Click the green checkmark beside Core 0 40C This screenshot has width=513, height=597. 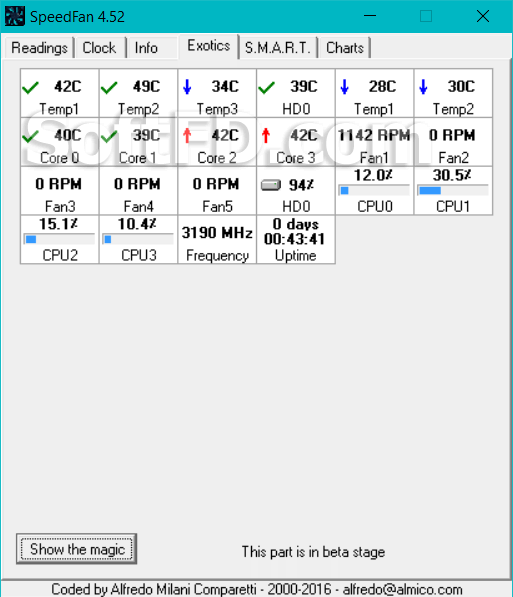(x=30, y=136)
